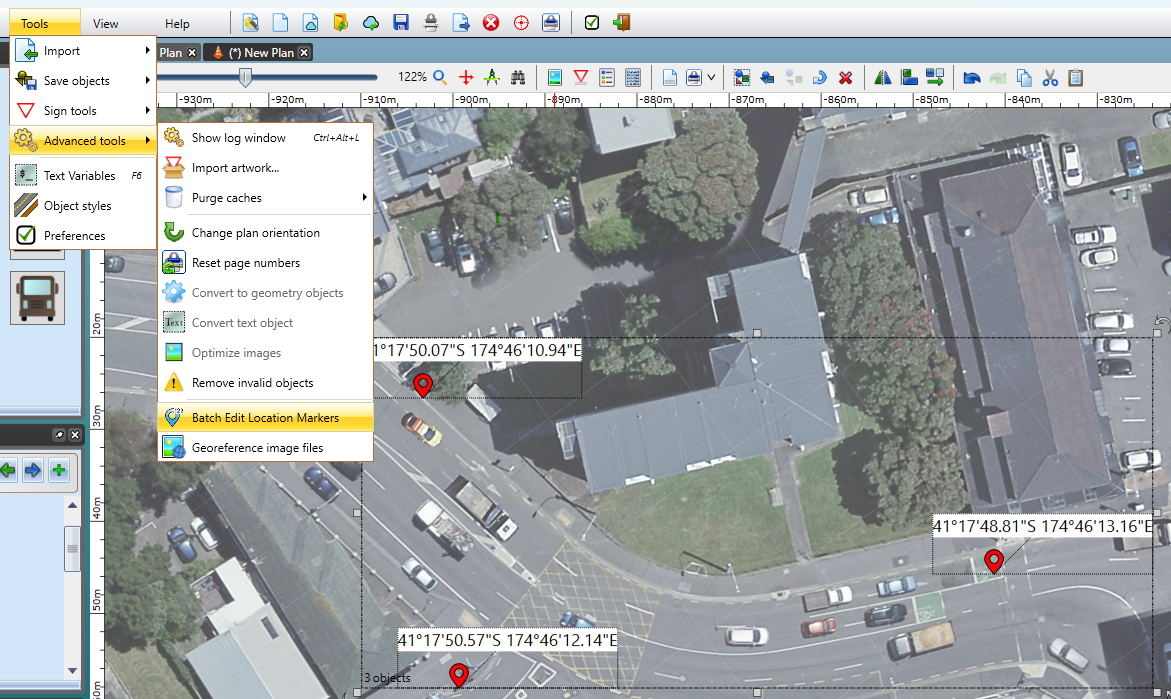1171x699 pixels.
Task: Click the red X close icon in top toolbar
Action: [x=491, y=23]
